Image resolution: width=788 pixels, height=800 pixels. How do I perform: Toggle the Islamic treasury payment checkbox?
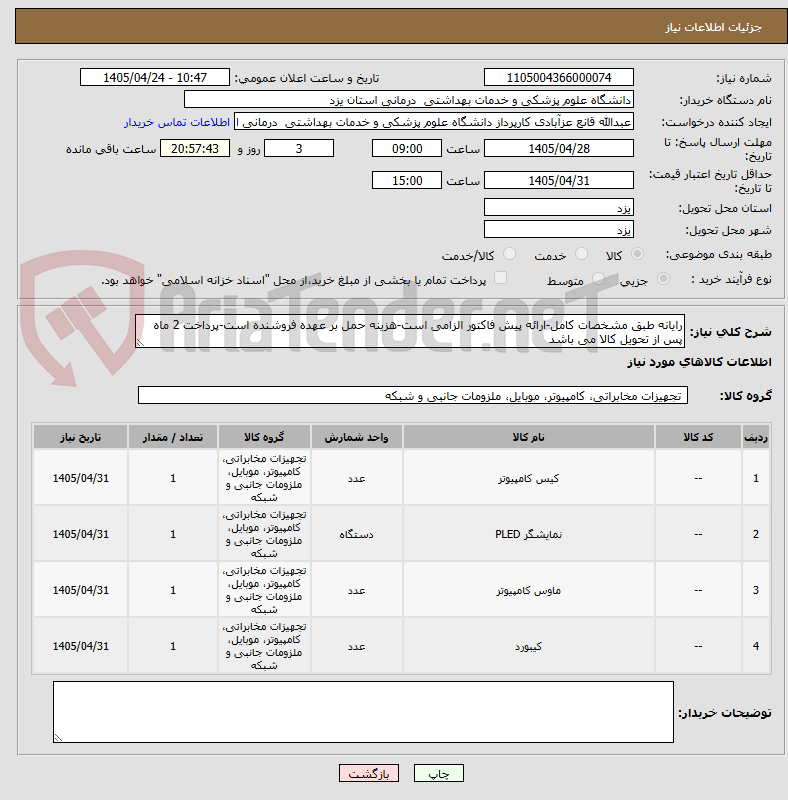(500, 278)
